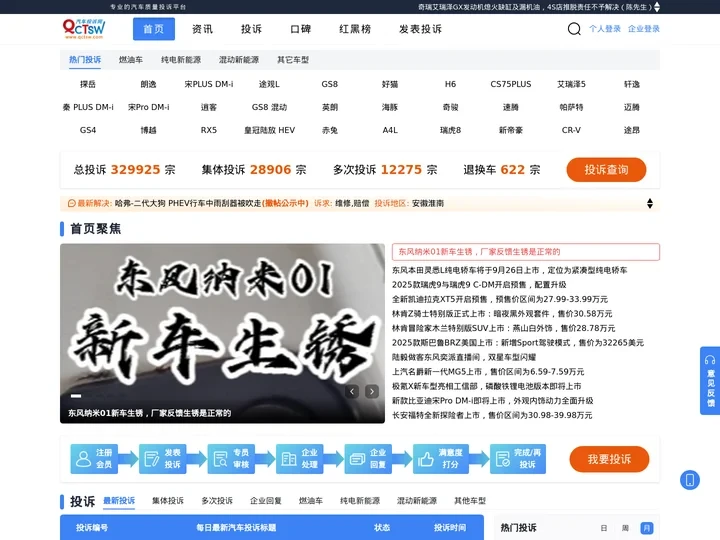This screenshot has height=540, width=720.
Task: Select the 周 hot complaints filter
Action: (625, 528)
